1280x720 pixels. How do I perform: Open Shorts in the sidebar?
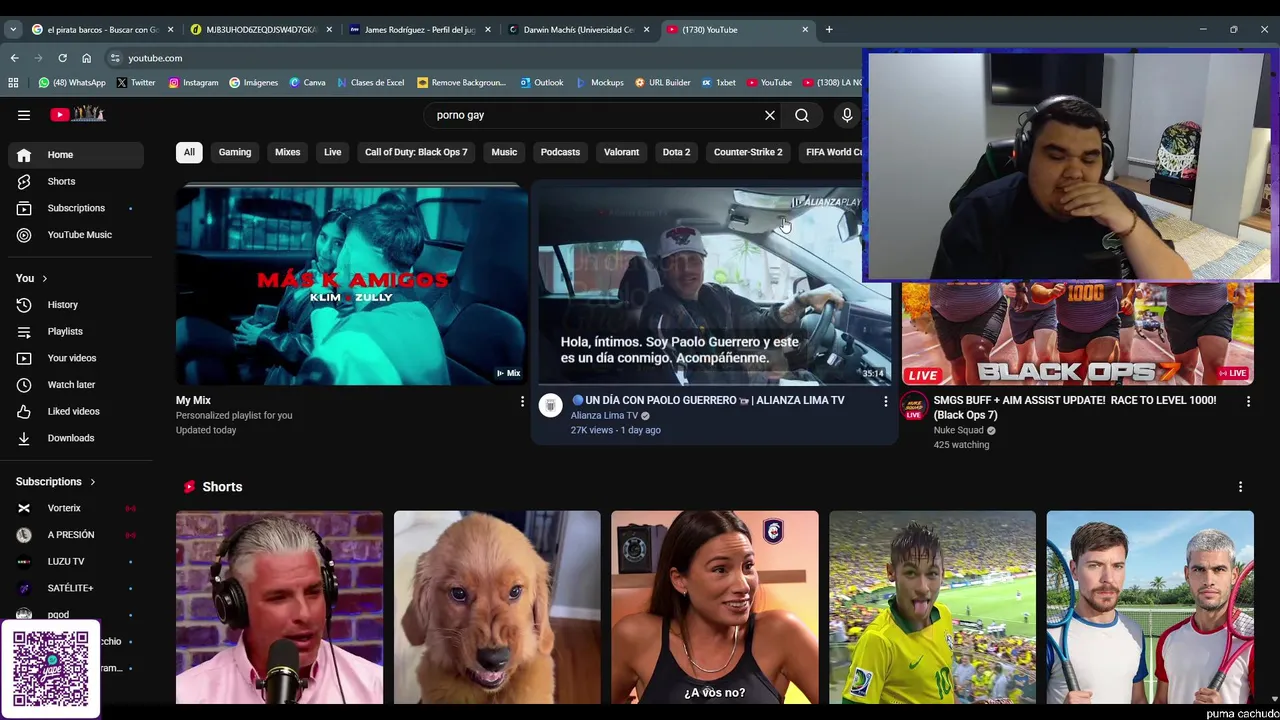(76, 181)
